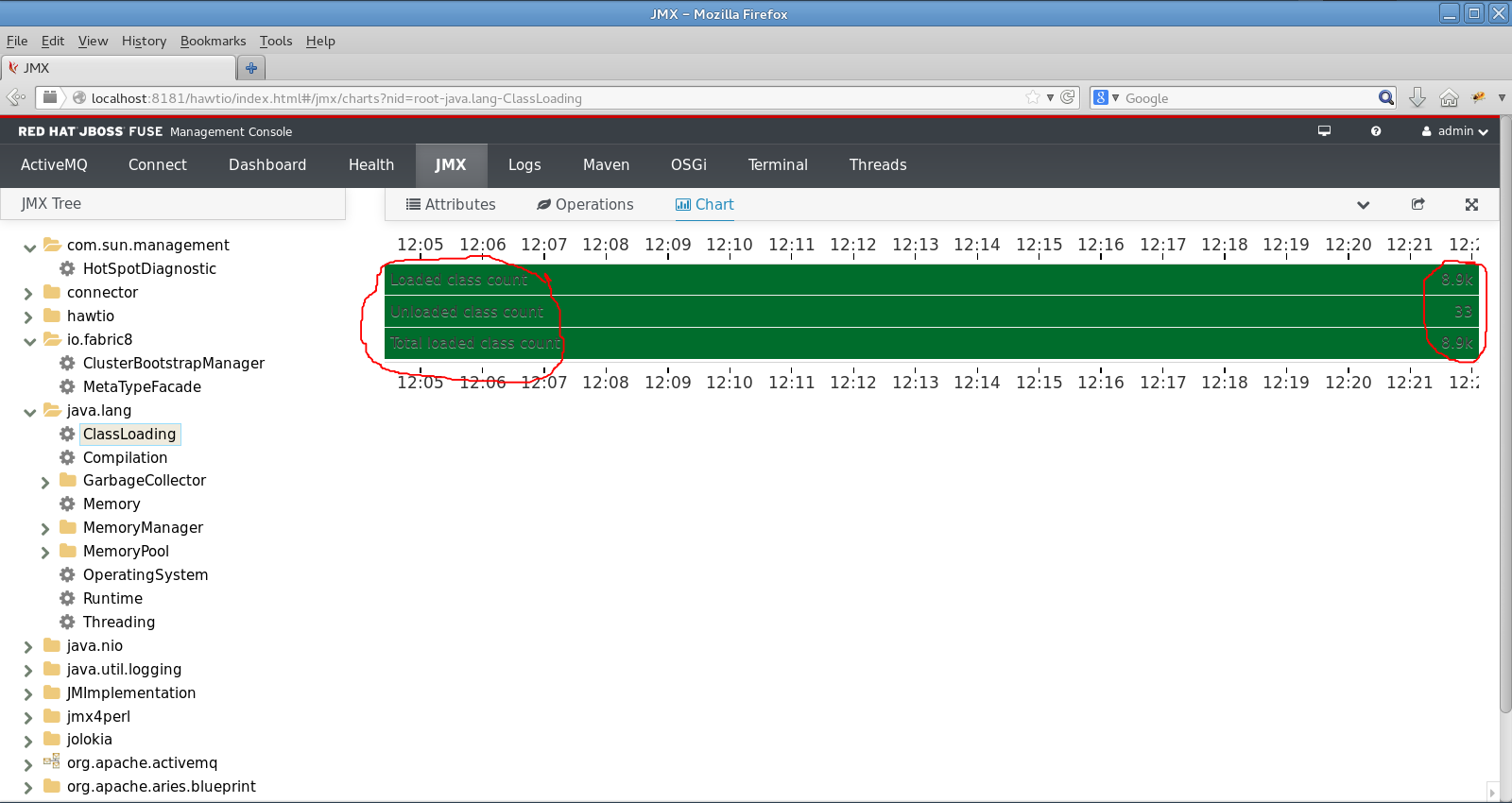This screenshot has width=1512, height=803.
Task: Open the Terminal navigation tab
Action: pos(778,164)
